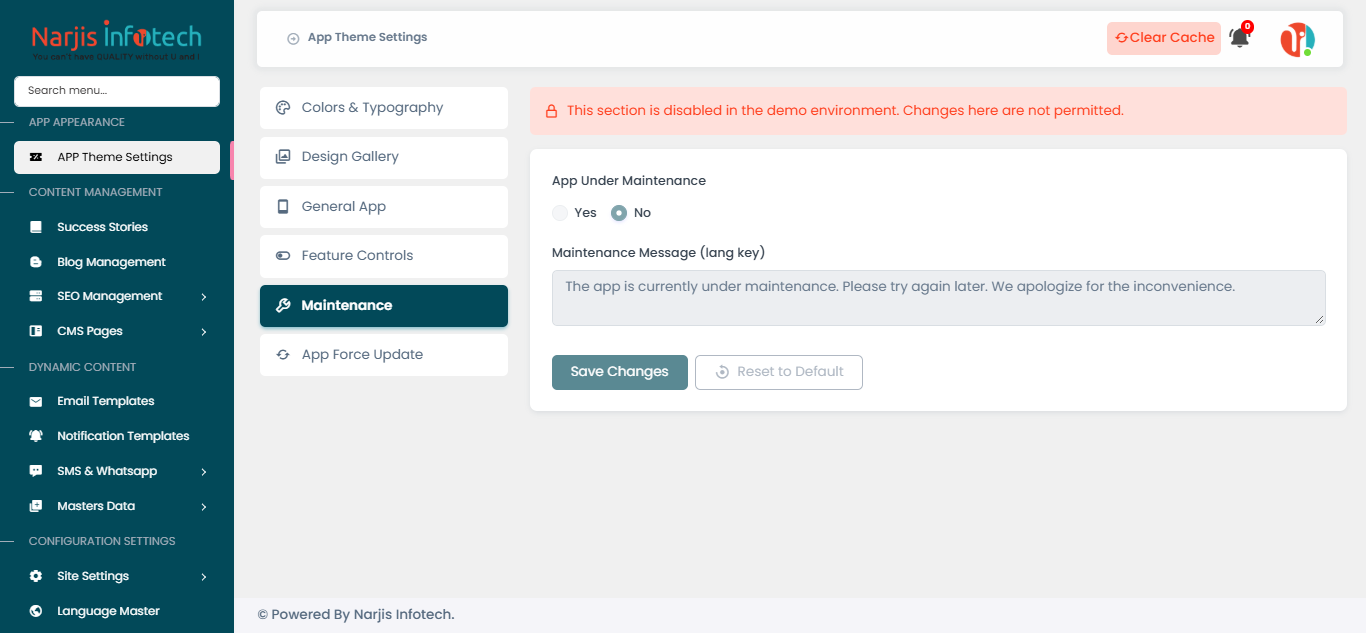Expand the SMS & Whatsapp chevron
Screen dimensions: 1366x633
pos(204,472)
